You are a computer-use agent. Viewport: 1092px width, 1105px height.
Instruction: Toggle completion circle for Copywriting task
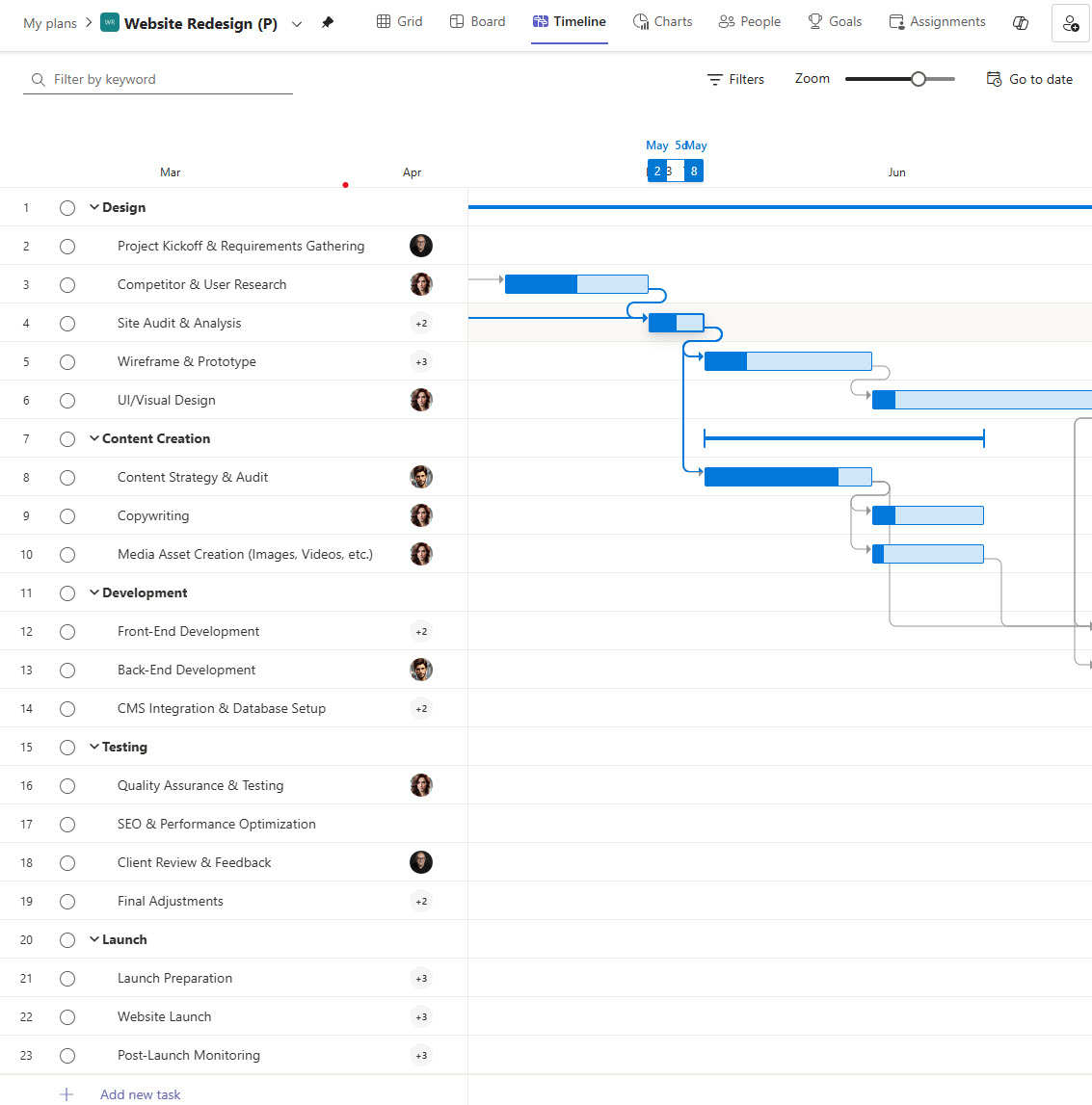coord(67,516)
